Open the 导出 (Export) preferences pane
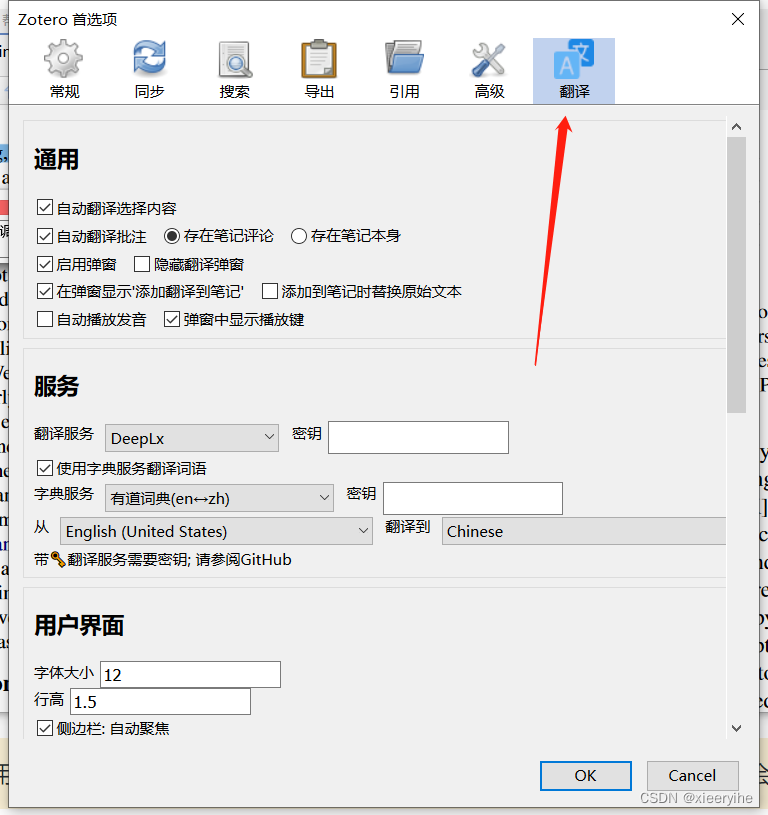Viewport: 768px width, 815px height. [x=319, y=70]
